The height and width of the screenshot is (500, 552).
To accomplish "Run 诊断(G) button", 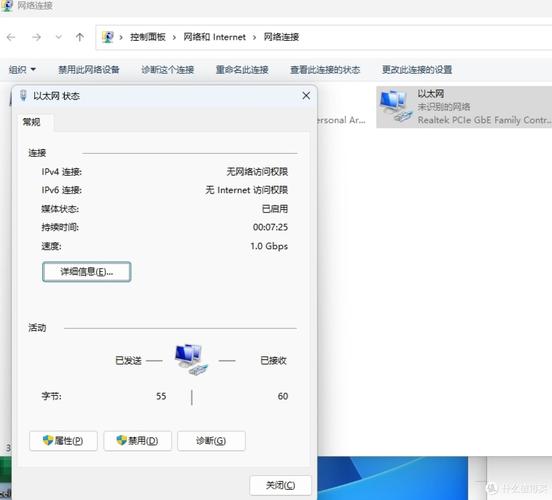I will pos(211,441).
